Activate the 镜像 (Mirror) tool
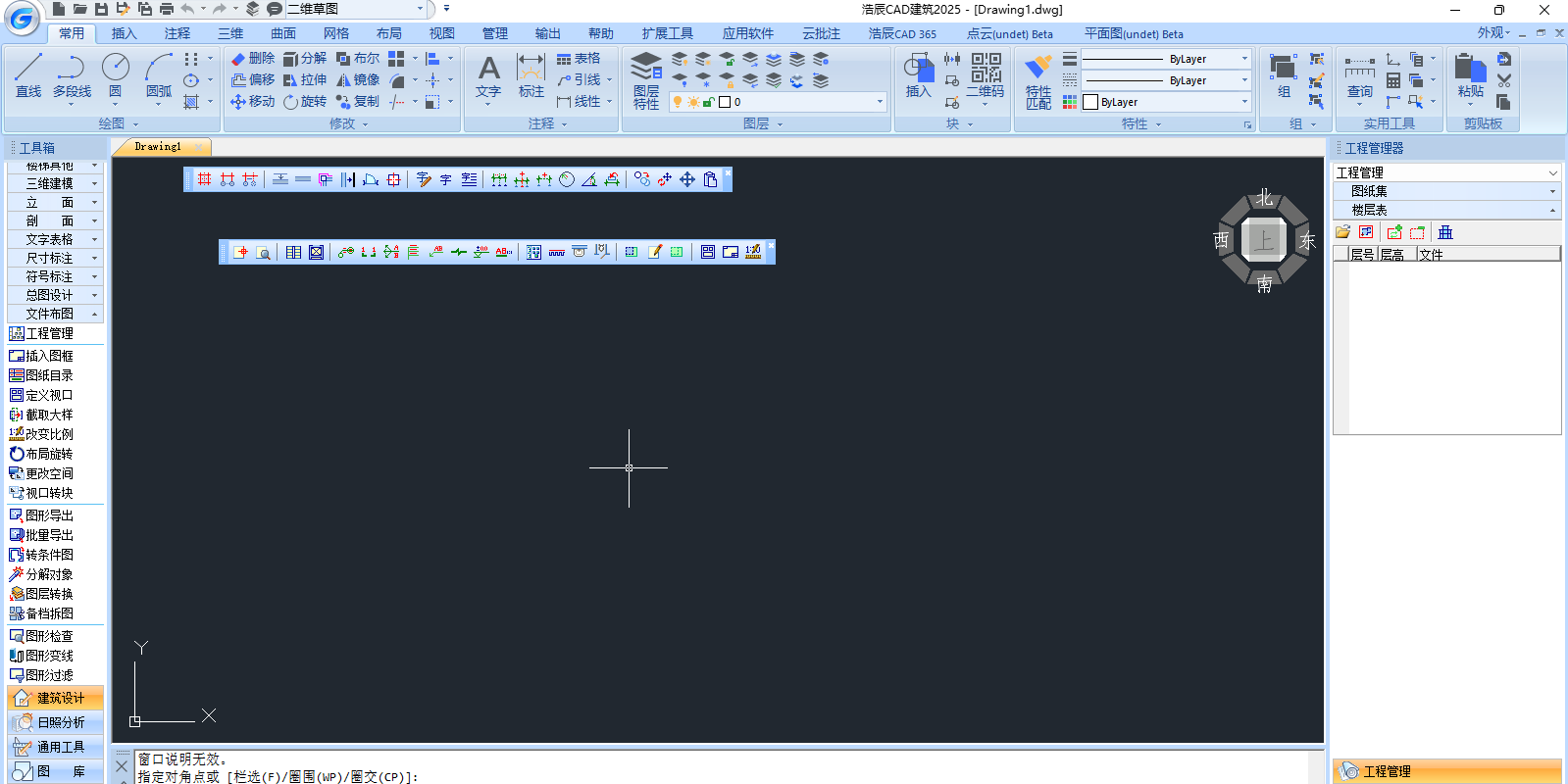This screenshot has height=784, width=1568. (358, 80)
